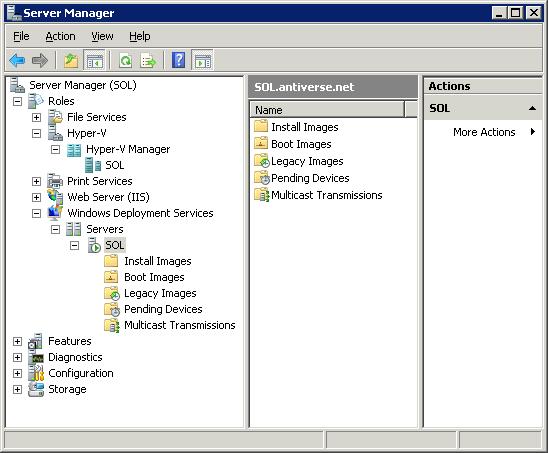This screenshot has height=453, width=548.
Task: Expand the Diagnostics node
Action: coord(17,358)
